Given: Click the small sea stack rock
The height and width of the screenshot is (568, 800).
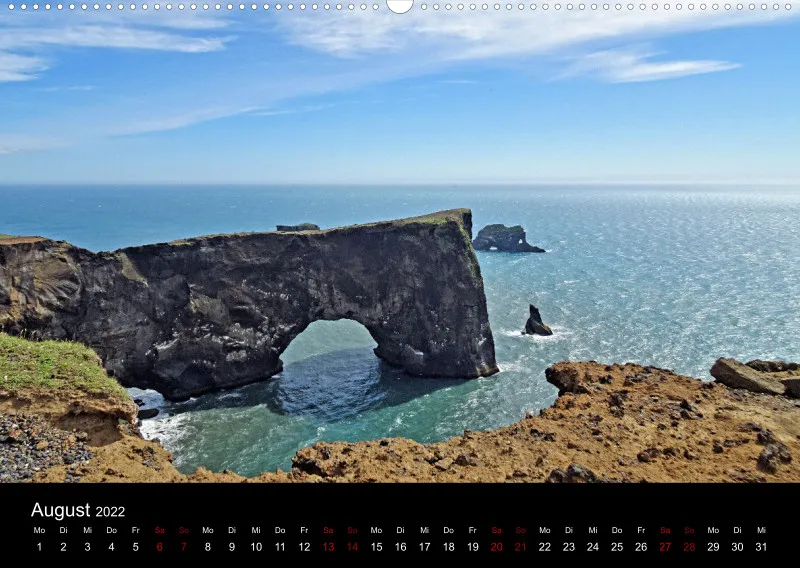Looking at the screenshot, I should pyautogui.click(x=537, y=322).
